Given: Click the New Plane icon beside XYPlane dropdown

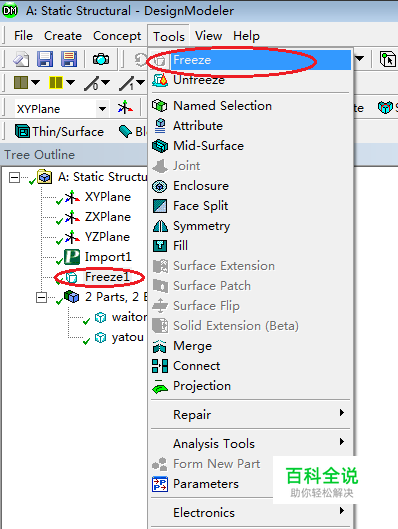Looking at the screenshot, I should pyautogui.click(x=125, y=108).
